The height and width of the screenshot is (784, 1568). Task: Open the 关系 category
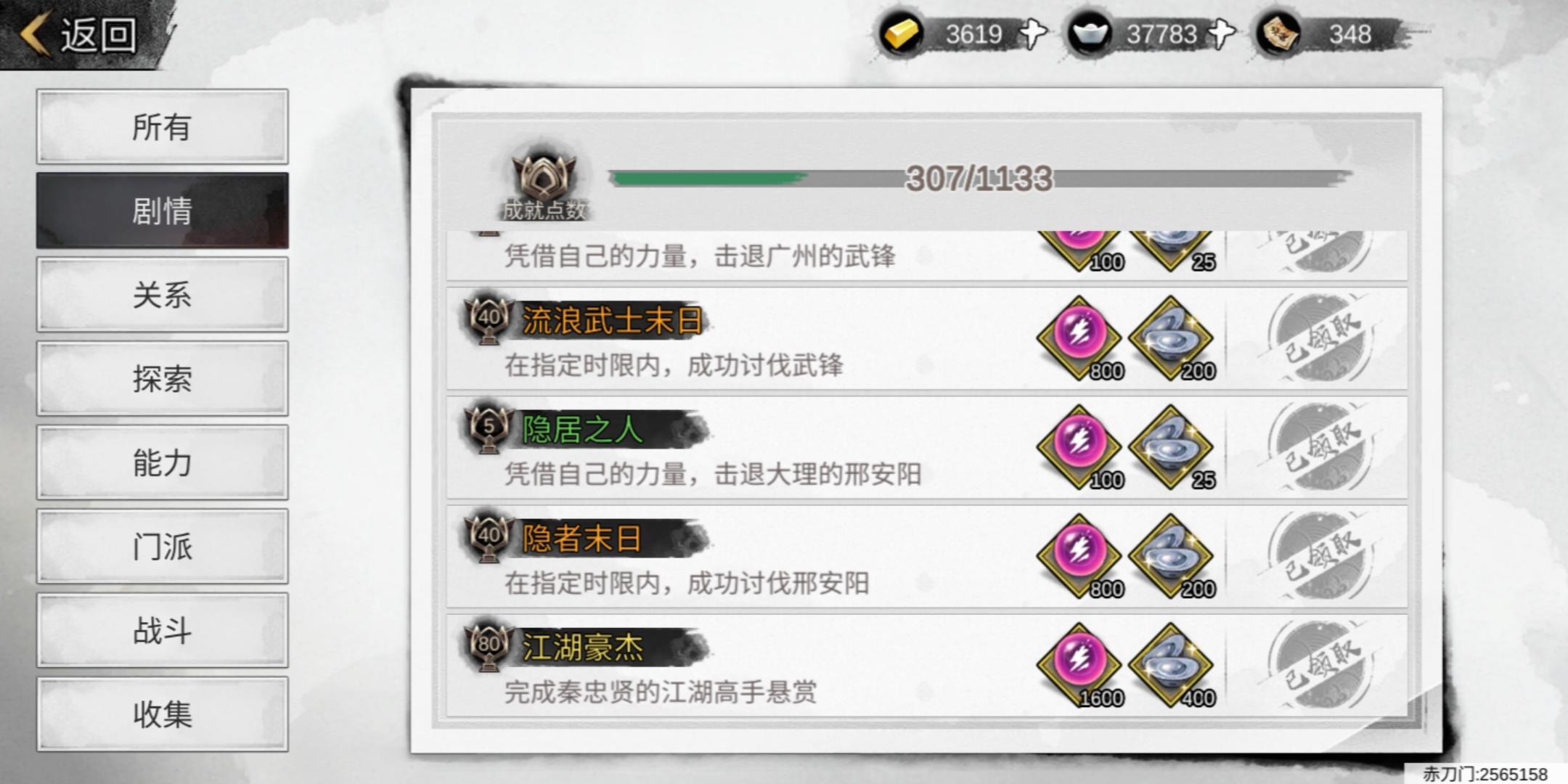(x=162, y=295)
